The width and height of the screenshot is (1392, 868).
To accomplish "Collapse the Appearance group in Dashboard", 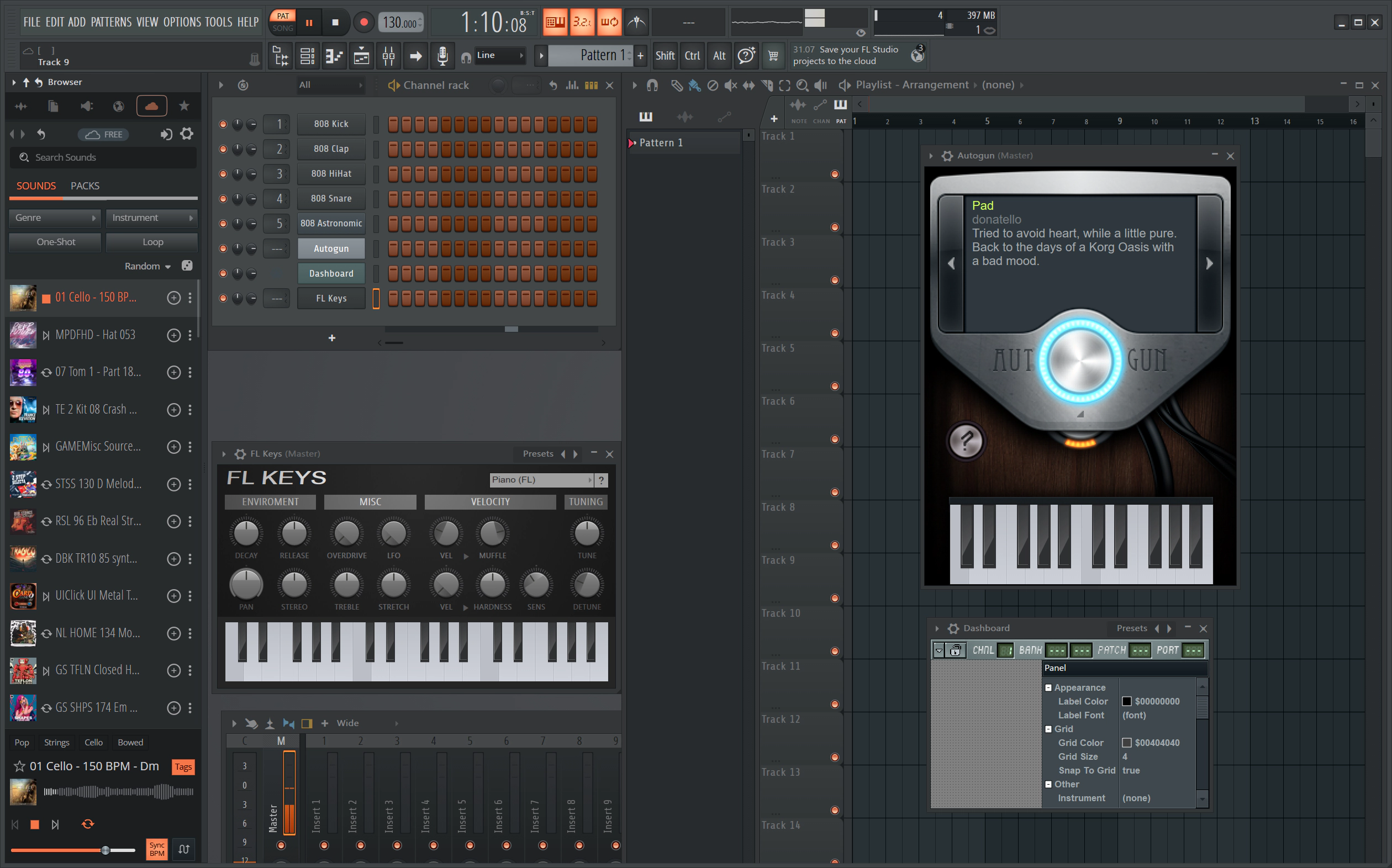I will tap(1048, 688).
